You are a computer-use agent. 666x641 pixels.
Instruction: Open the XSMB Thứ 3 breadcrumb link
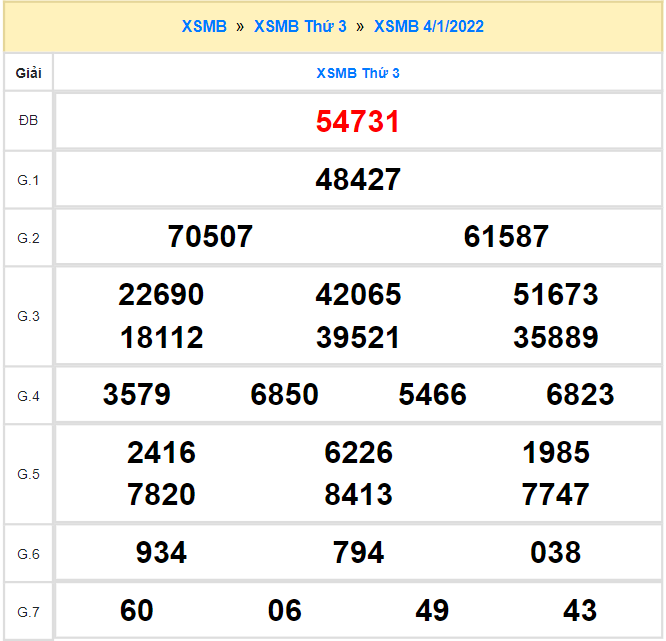(300, 27)
